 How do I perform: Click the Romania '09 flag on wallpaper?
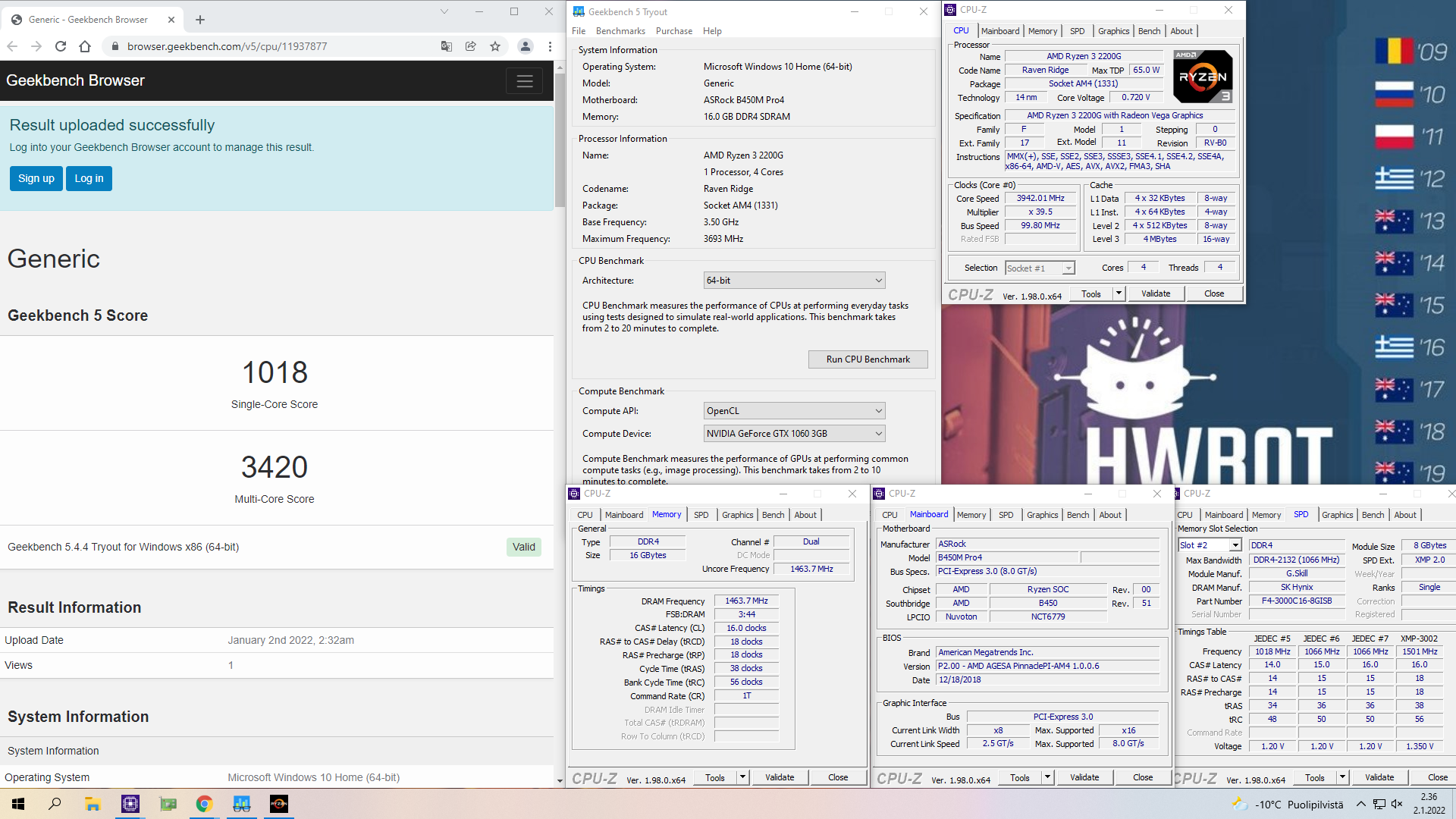click(1394, 52)
